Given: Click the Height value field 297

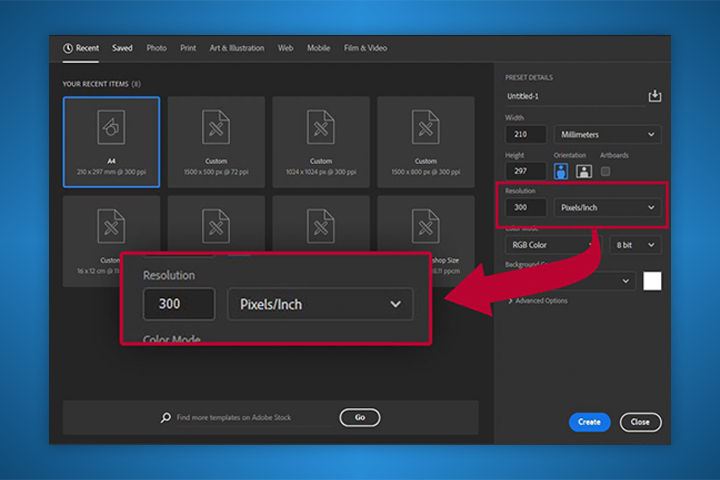Looking at the screenshot, I should click(526, 171).
